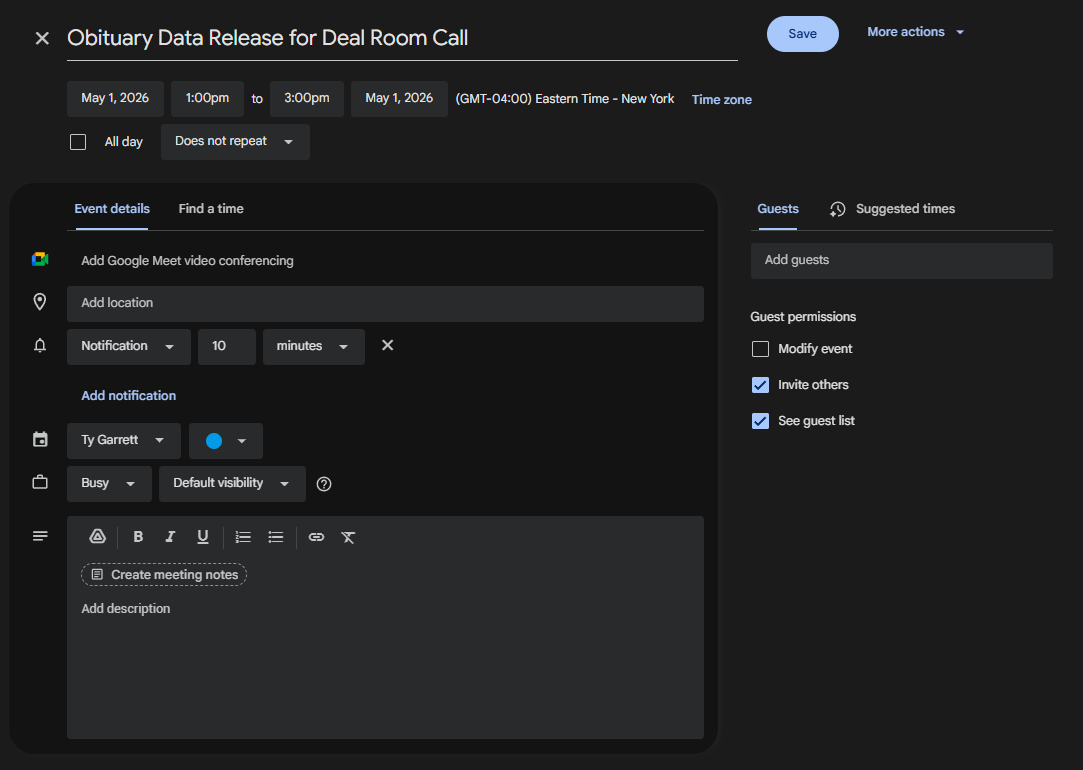The height and width of the screenshot is (770, 1083).
Task: Click the Add guests field
Action: tap(901, 260)
